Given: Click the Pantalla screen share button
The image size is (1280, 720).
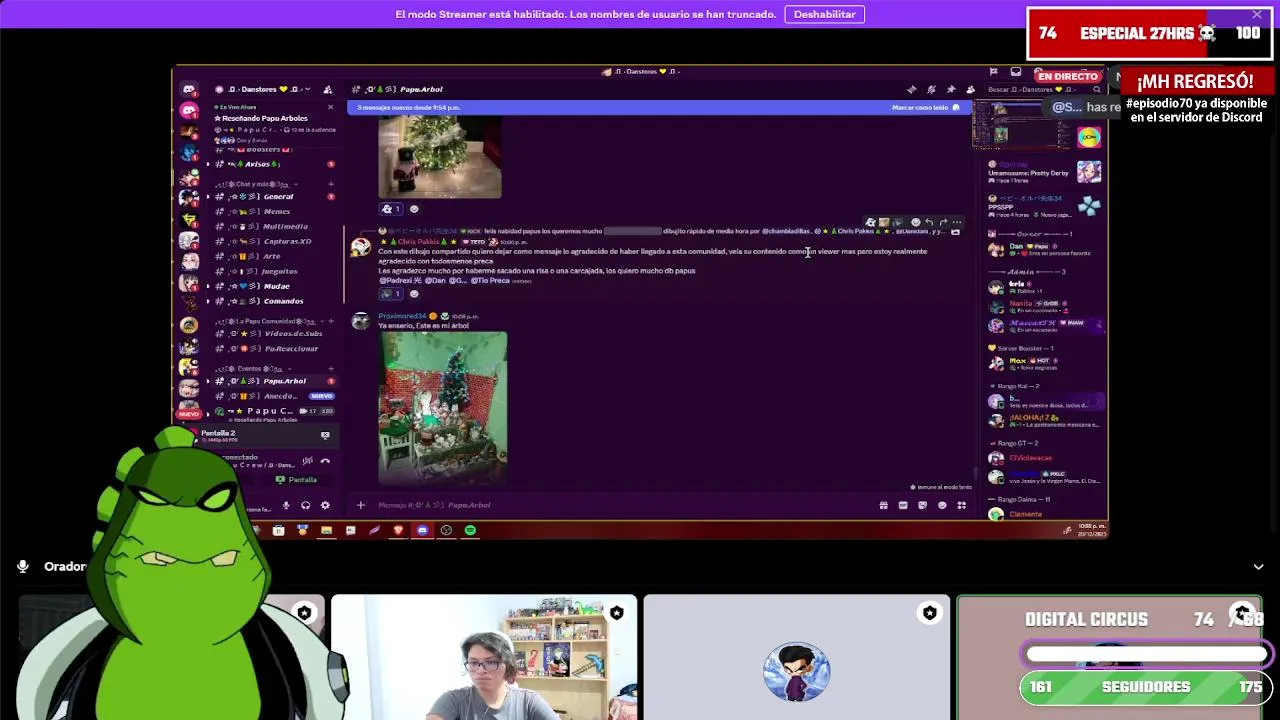Looking at the screenshot, I should [297, 480].
